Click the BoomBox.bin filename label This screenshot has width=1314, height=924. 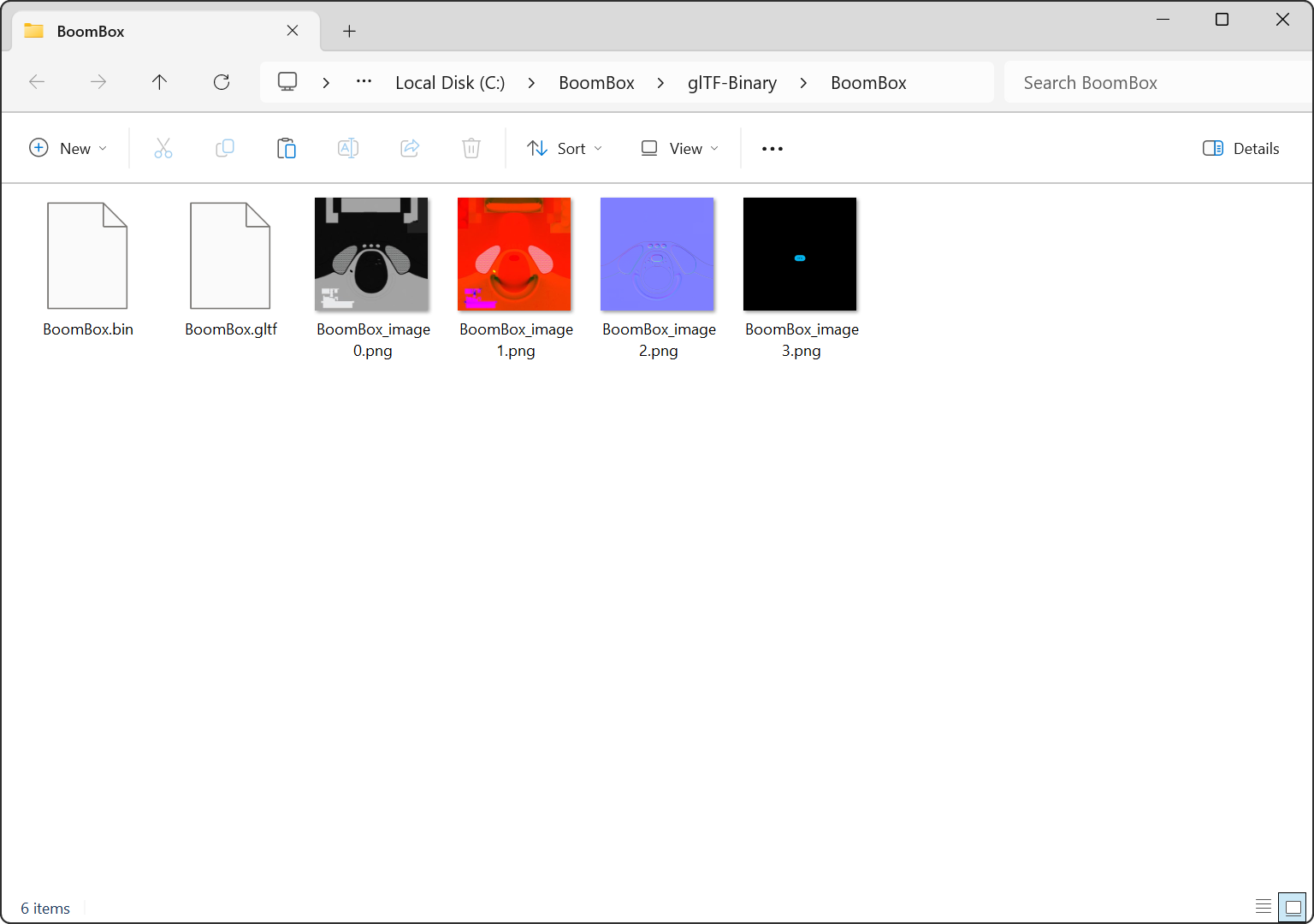[x=88, y=329]
